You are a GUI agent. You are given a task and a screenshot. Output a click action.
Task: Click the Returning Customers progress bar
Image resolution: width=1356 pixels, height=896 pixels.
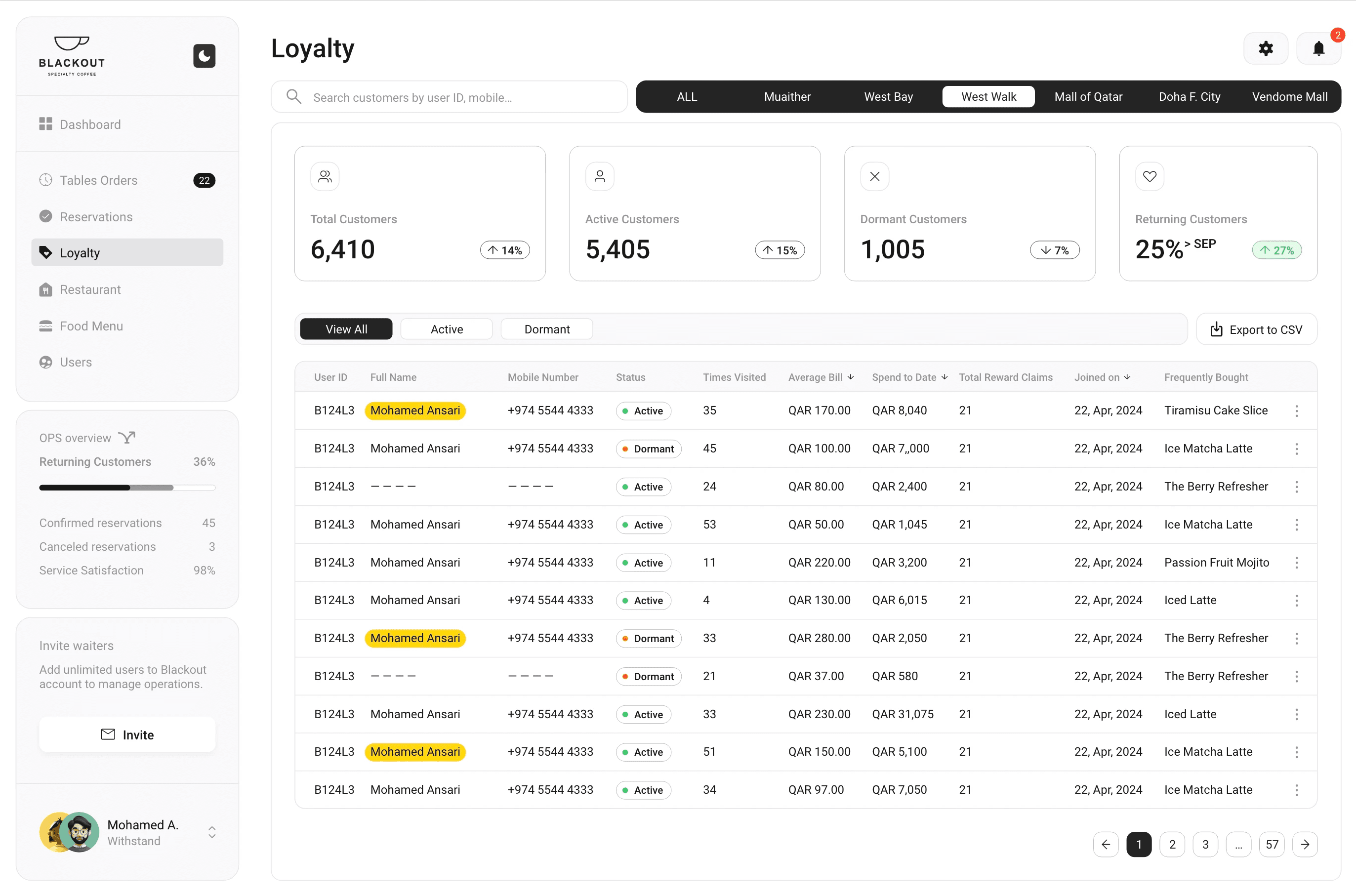127,488
